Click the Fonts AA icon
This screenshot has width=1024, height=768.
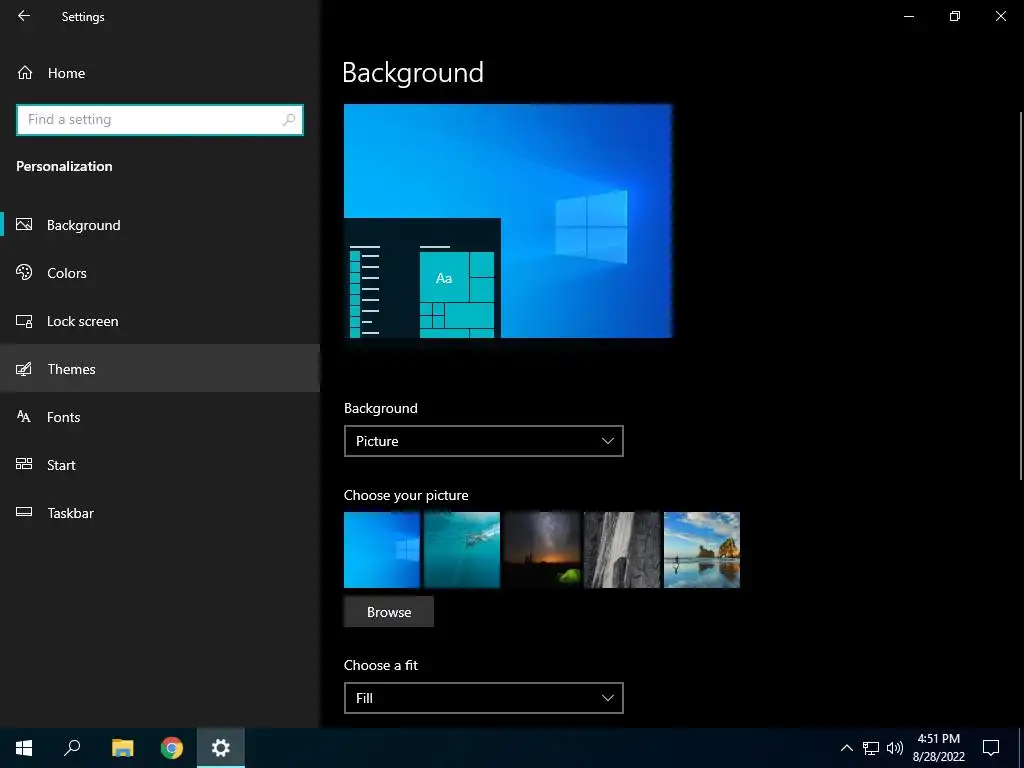(x=24, y=417)
